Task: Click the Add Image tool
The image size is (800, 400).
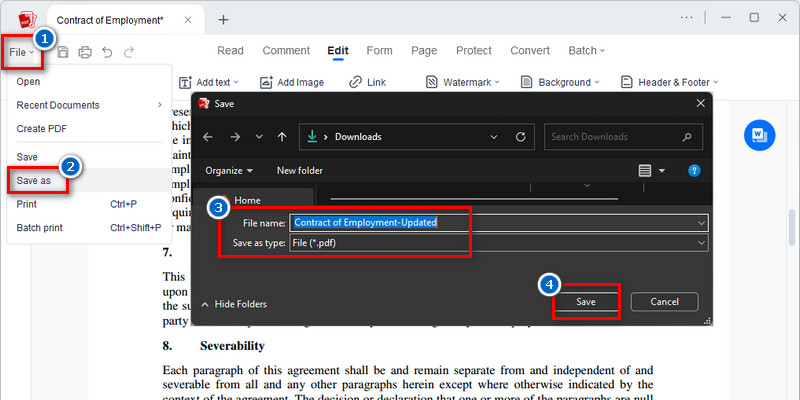Action: pyautogui.click(x=292, y=82)
